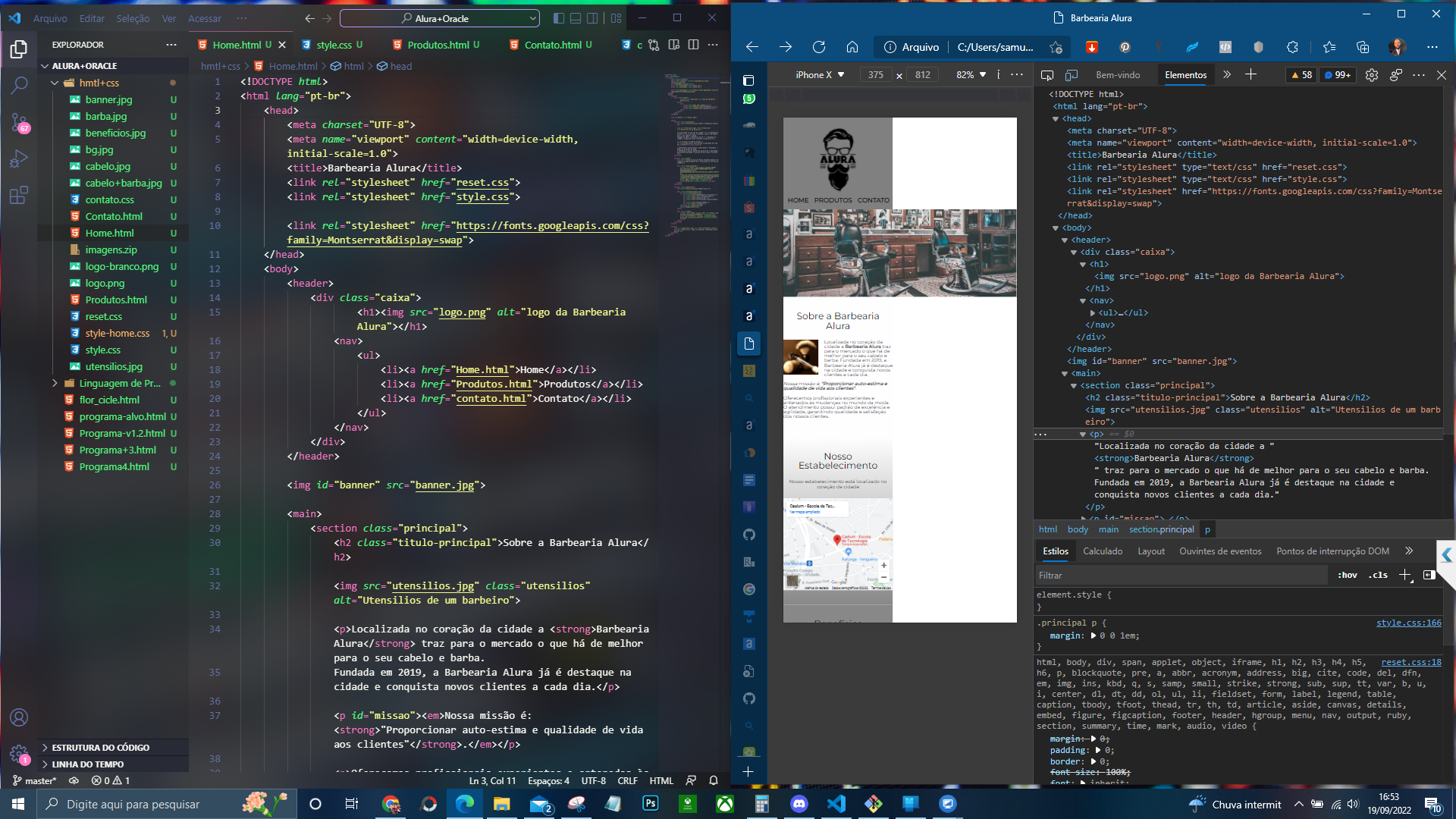Toggle .cls class editor
The width and height of the screenshot is (1456, 819).
(x=1378, y=575)
